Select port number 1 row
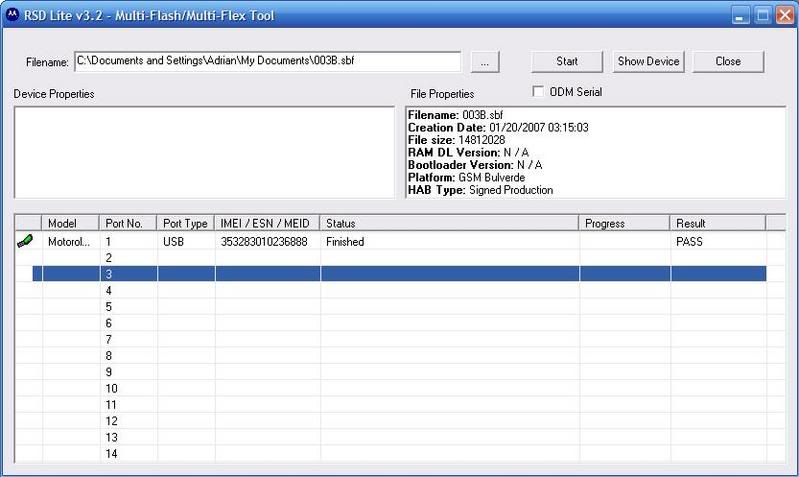Image resolution: width=799 pixels, height=477 pixels. [400, 242]
